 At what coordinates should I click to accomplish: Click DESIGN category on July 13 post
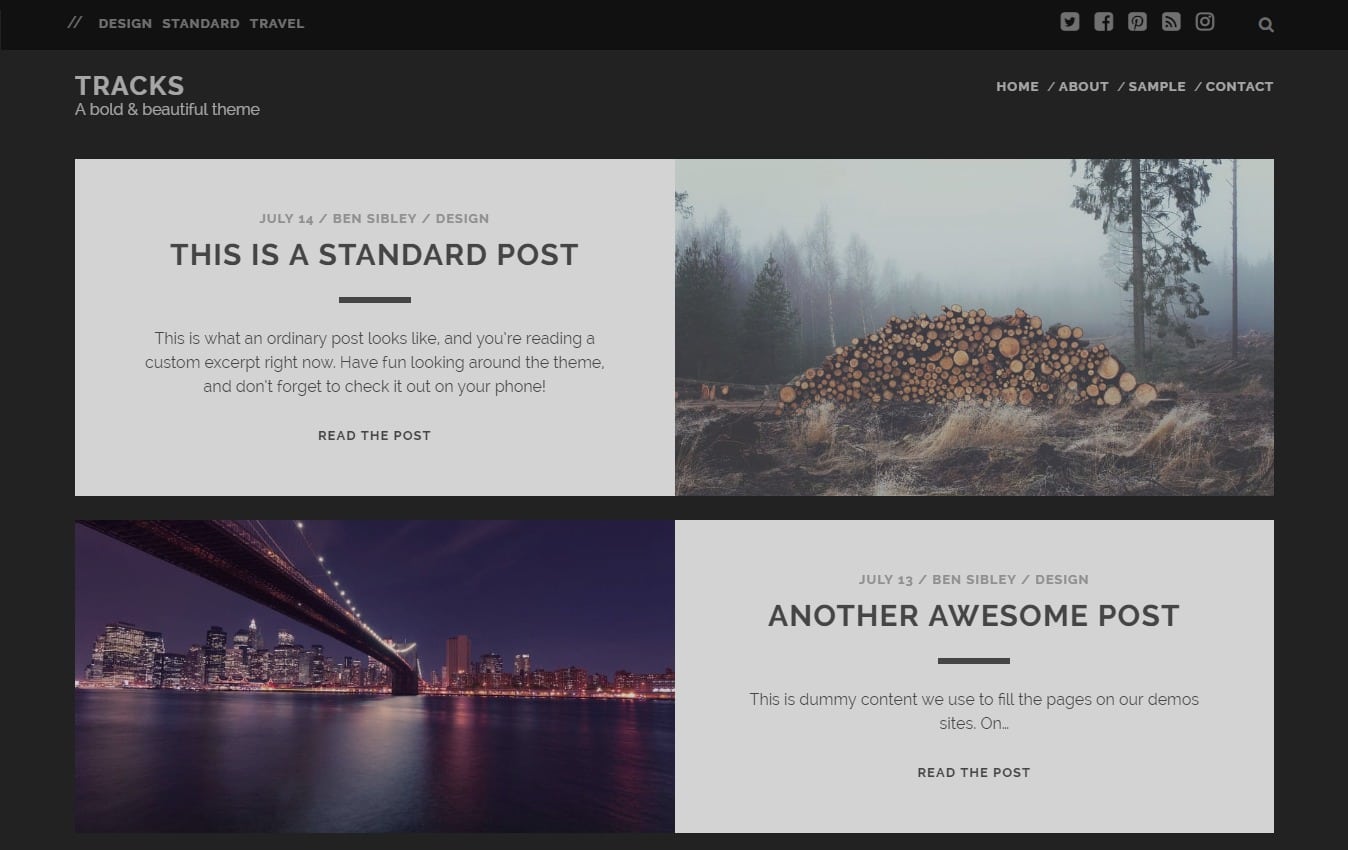coord(1062,579)
